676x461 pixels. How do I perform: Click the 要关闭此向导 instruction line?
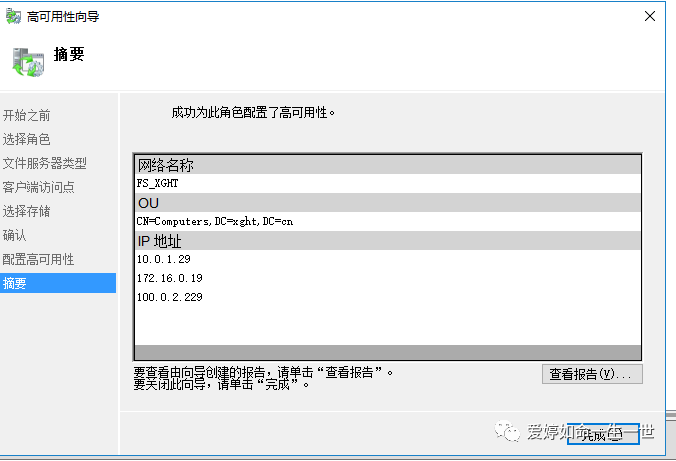[x=222, y=384]
